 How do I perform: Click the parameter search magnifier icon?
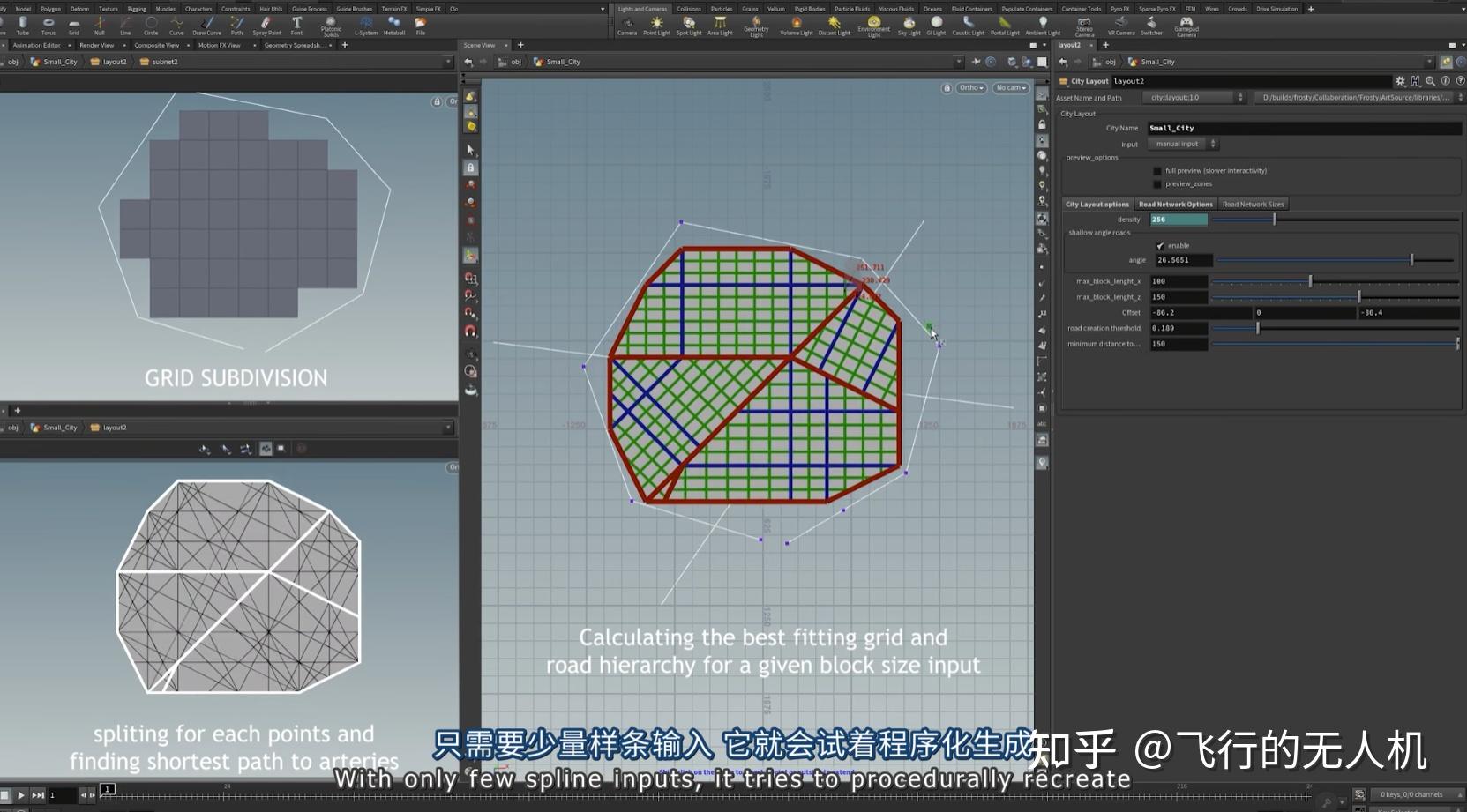click(x=1430, y=81)
